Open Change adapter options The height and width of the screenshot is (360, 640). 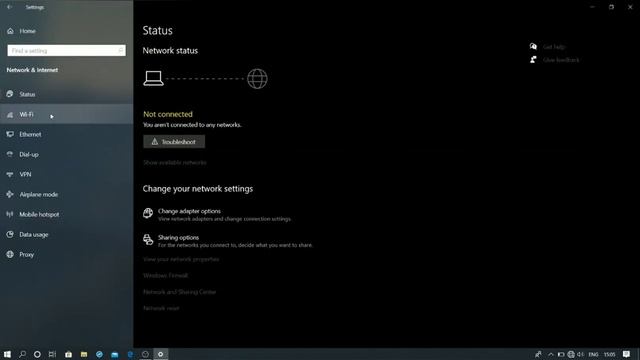tap(217, 215)
